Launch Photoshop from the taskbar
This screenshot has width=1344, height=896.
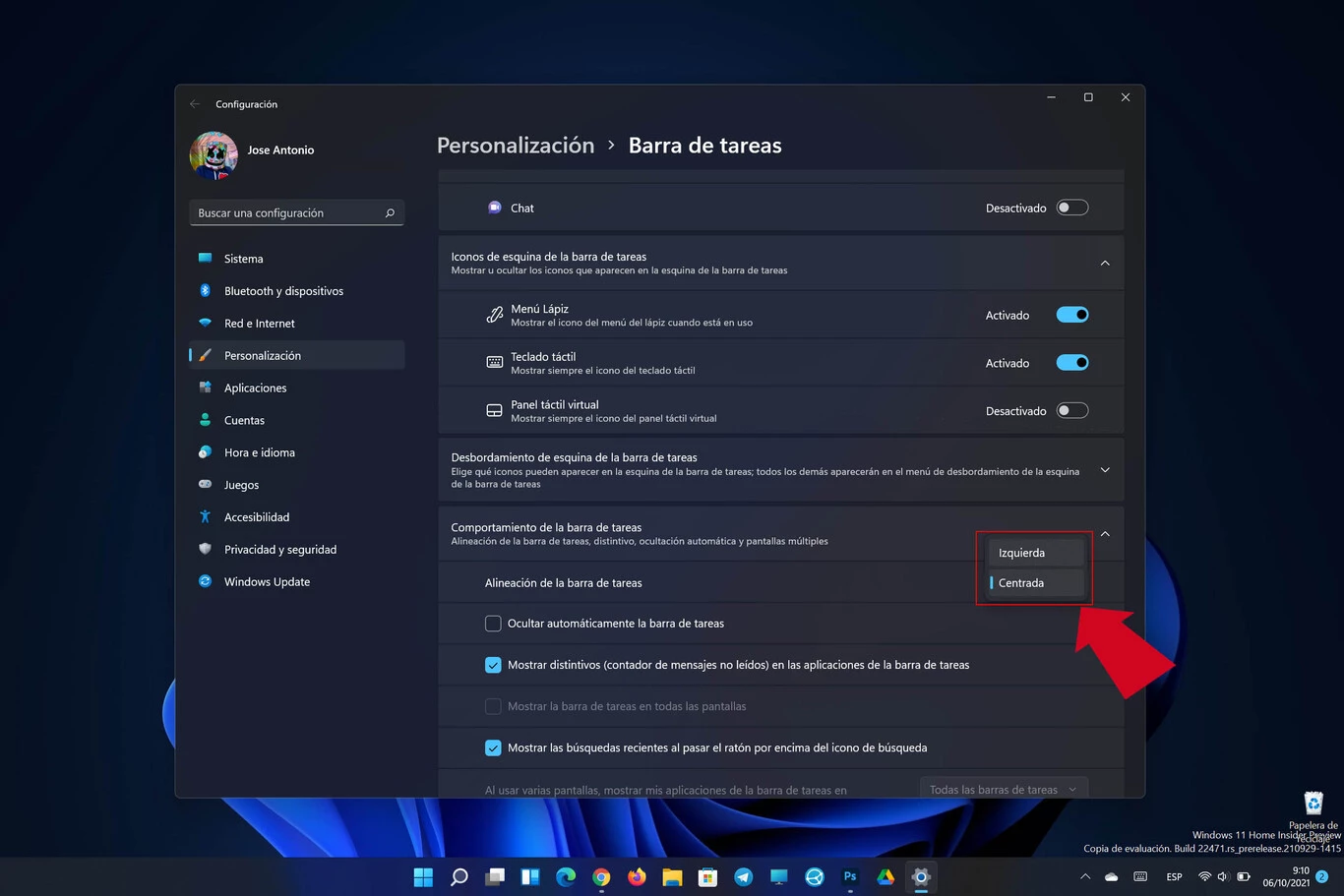pos(850,877)
